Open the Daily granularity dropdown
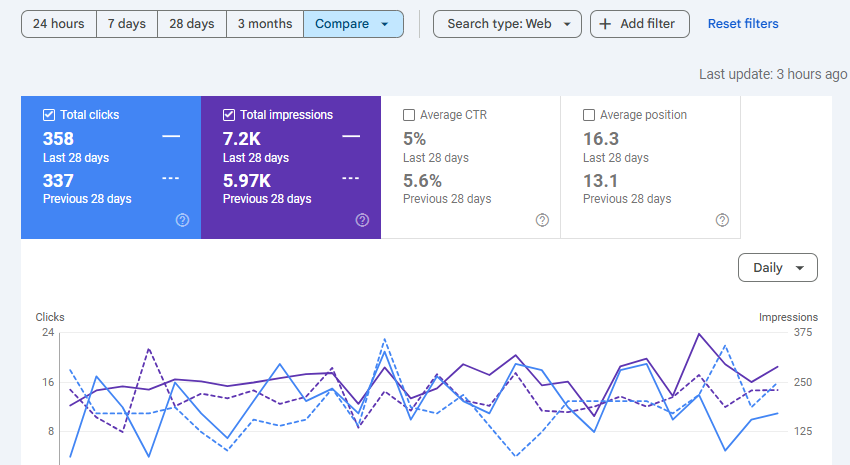The width and height of the screenshot is (850, 465). 778,268
